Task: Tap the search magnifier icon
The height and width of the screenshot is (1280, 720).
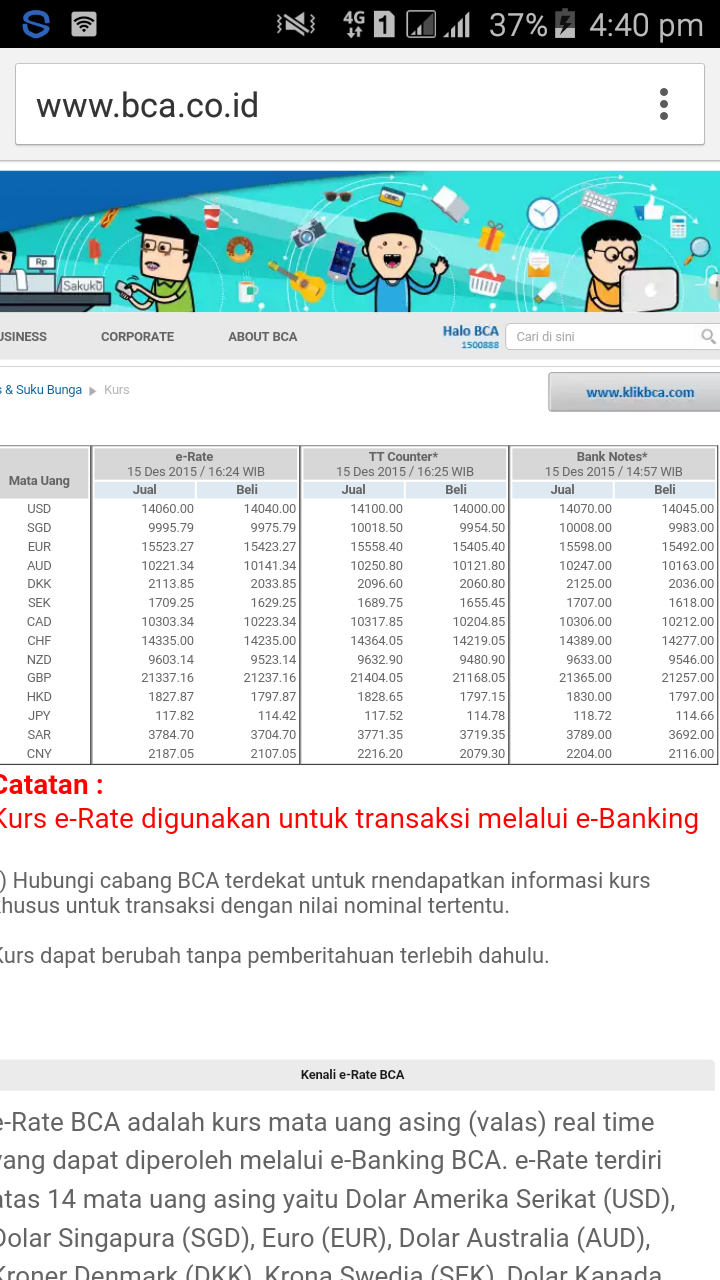Action: coord(708,337)
